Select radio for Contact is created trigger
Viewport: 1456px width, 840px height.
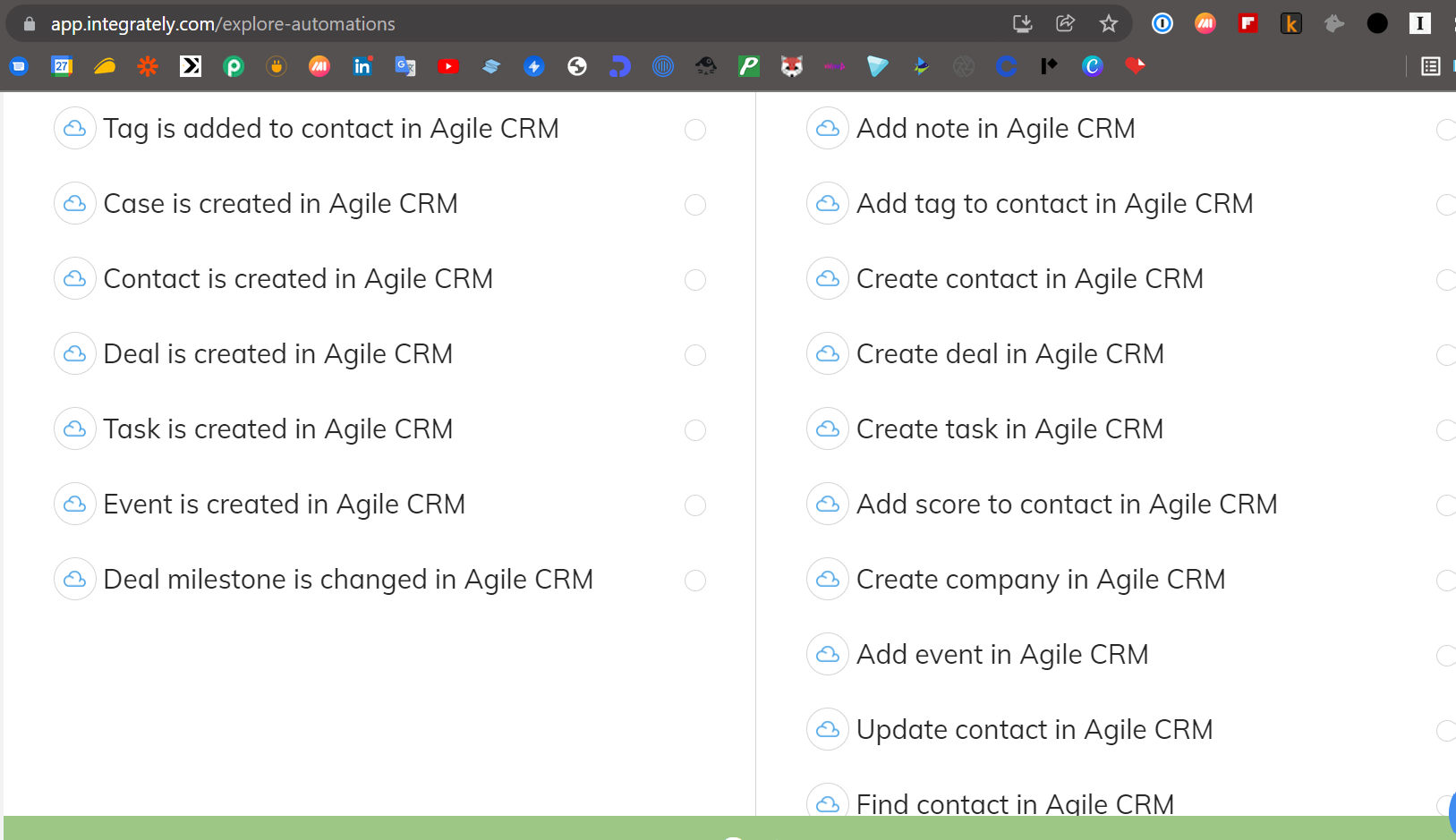[x=695, y=280]
